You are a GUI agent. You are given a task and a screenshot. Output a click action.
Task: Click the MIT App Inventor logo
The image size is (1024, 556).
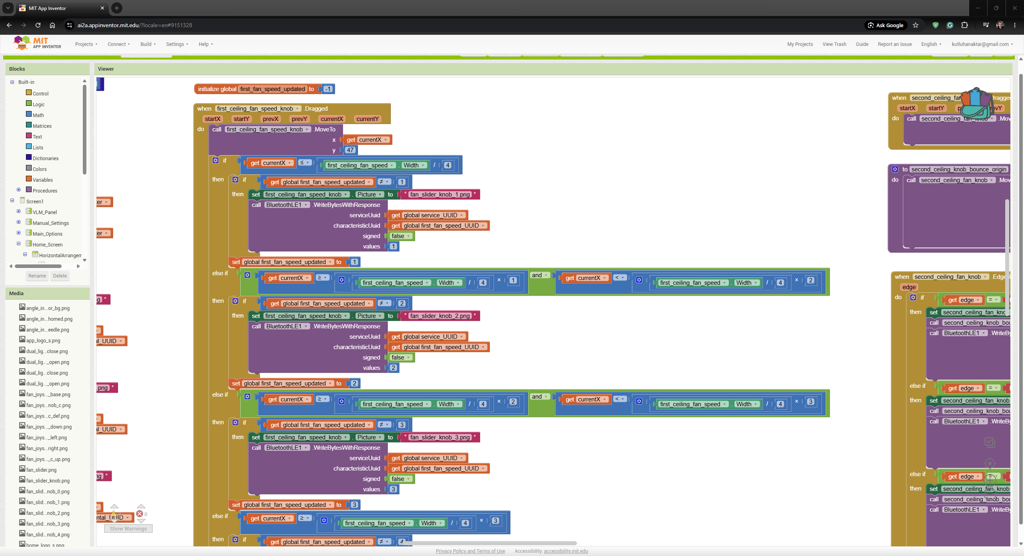coord(37,43)
